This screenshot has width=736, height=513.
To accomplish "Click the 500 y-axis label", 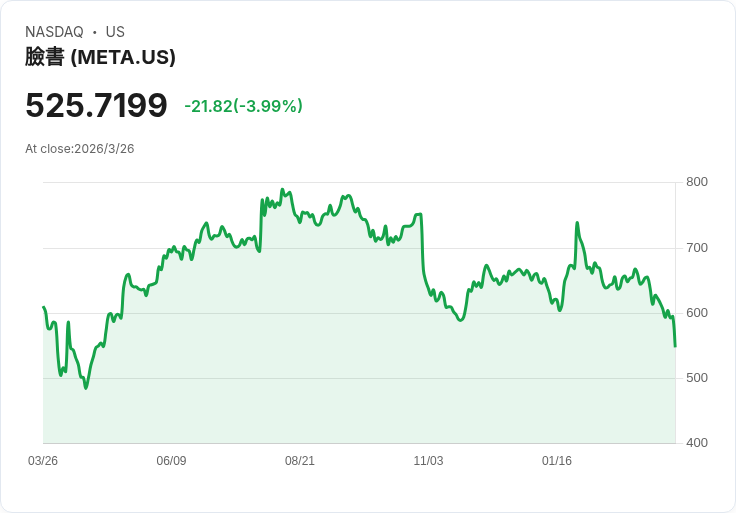I will point(696,378).
